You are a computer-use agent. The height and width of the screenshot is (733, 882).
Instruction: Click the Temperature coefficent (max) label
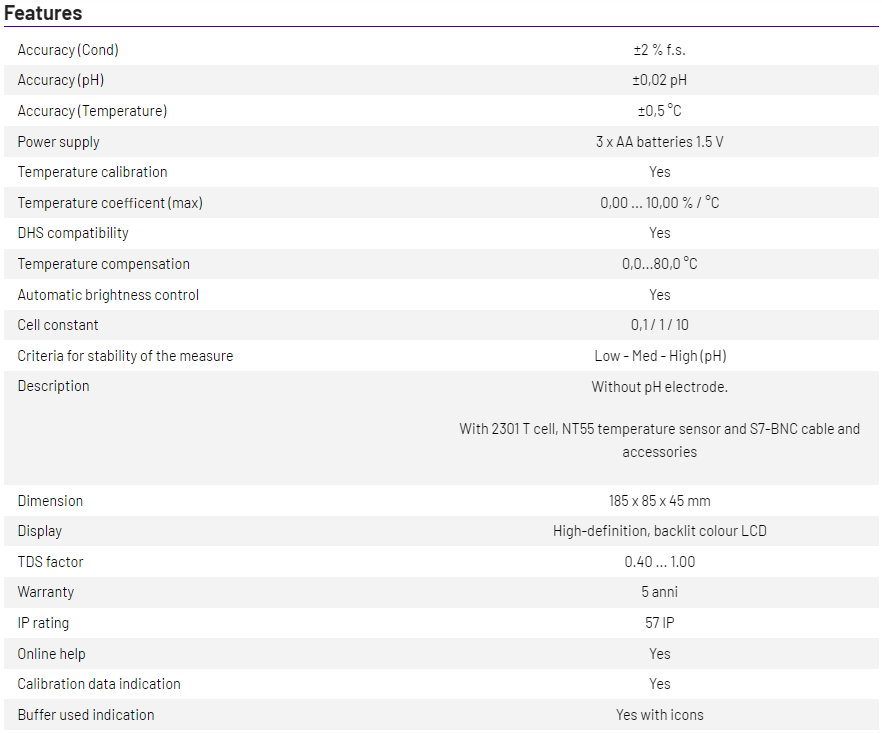(x=110, y=203)
